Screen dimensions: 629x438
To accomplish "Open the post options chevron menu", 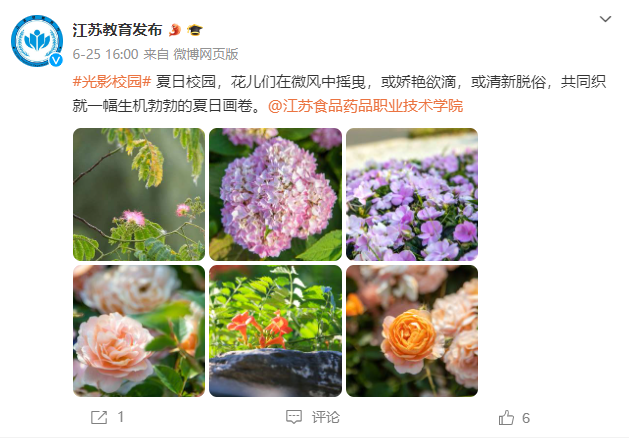I will [x=605, y=19].
